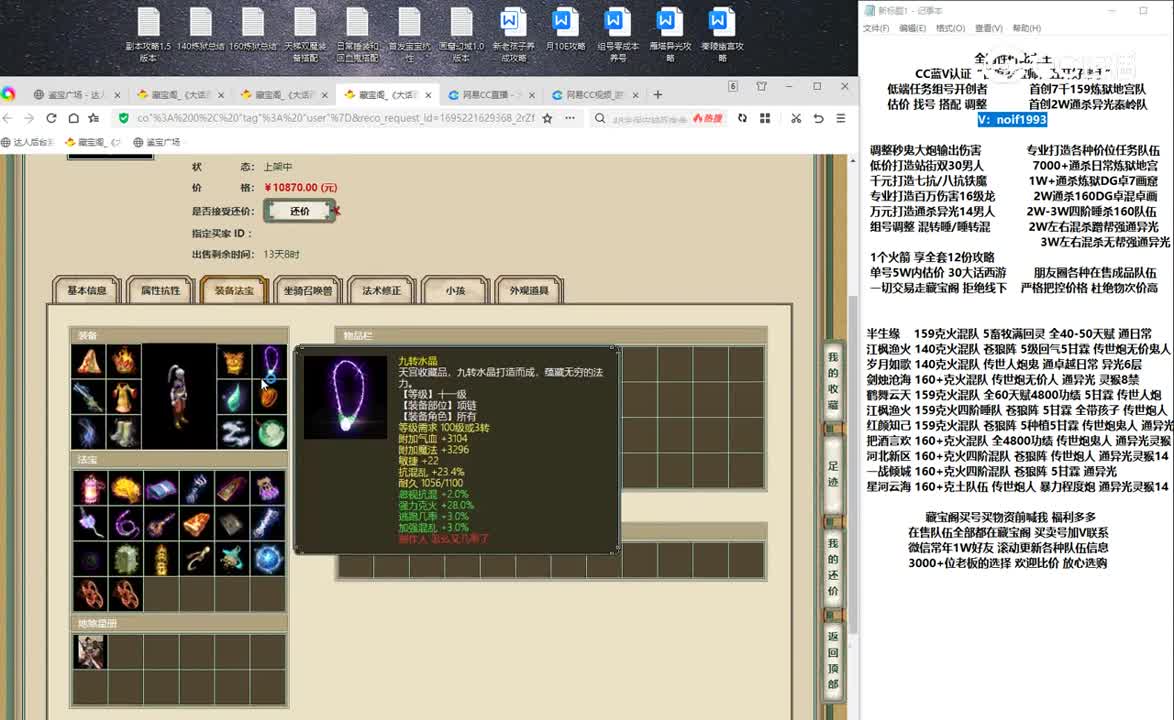Screen dimensions: 1174x720
Task: Click highlighted text V: noif1993 in Notepad
Action: [1012, 120]
